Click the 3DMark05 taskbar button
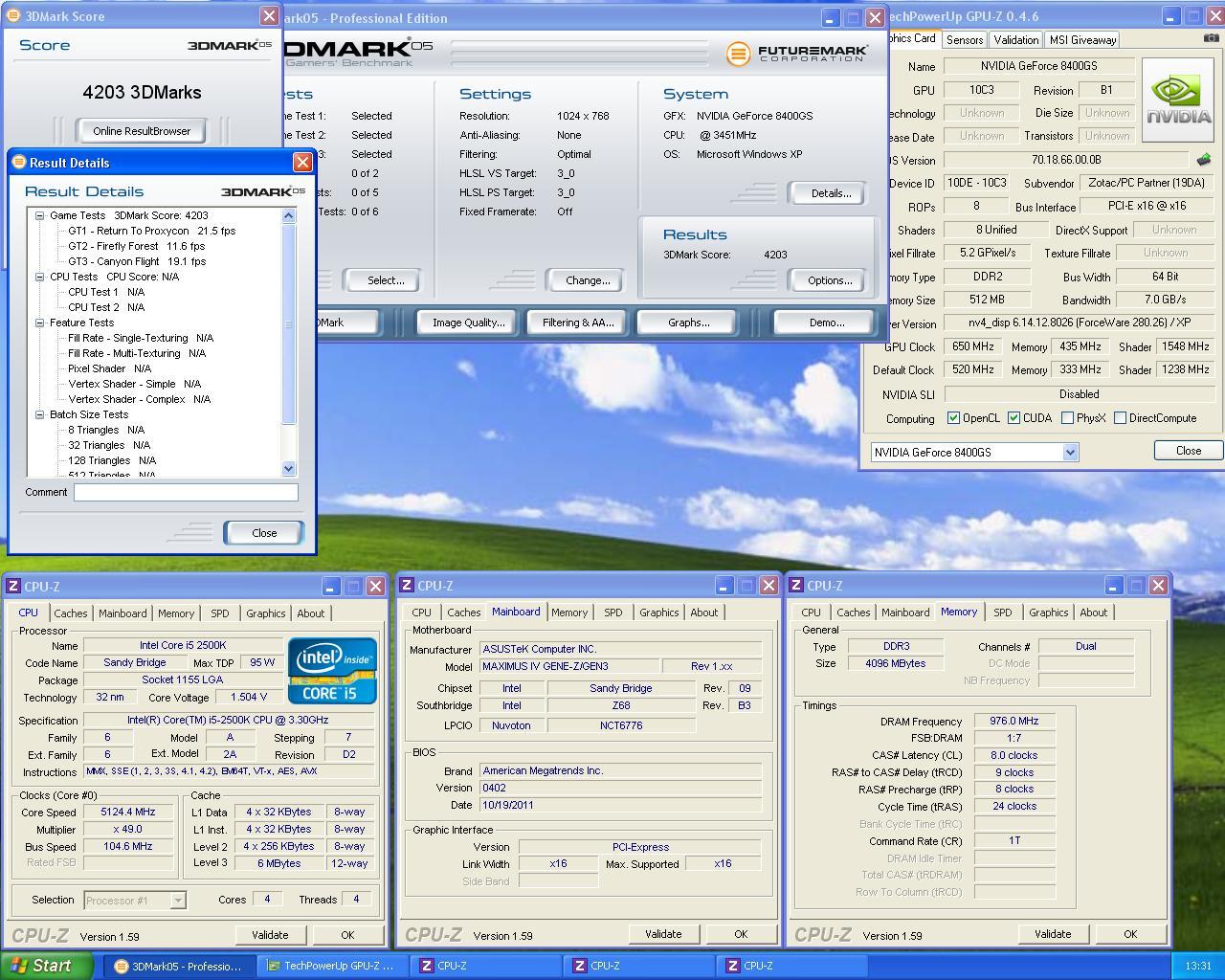Viewport: 1225px width, 980px height. [x=180, y=967]
